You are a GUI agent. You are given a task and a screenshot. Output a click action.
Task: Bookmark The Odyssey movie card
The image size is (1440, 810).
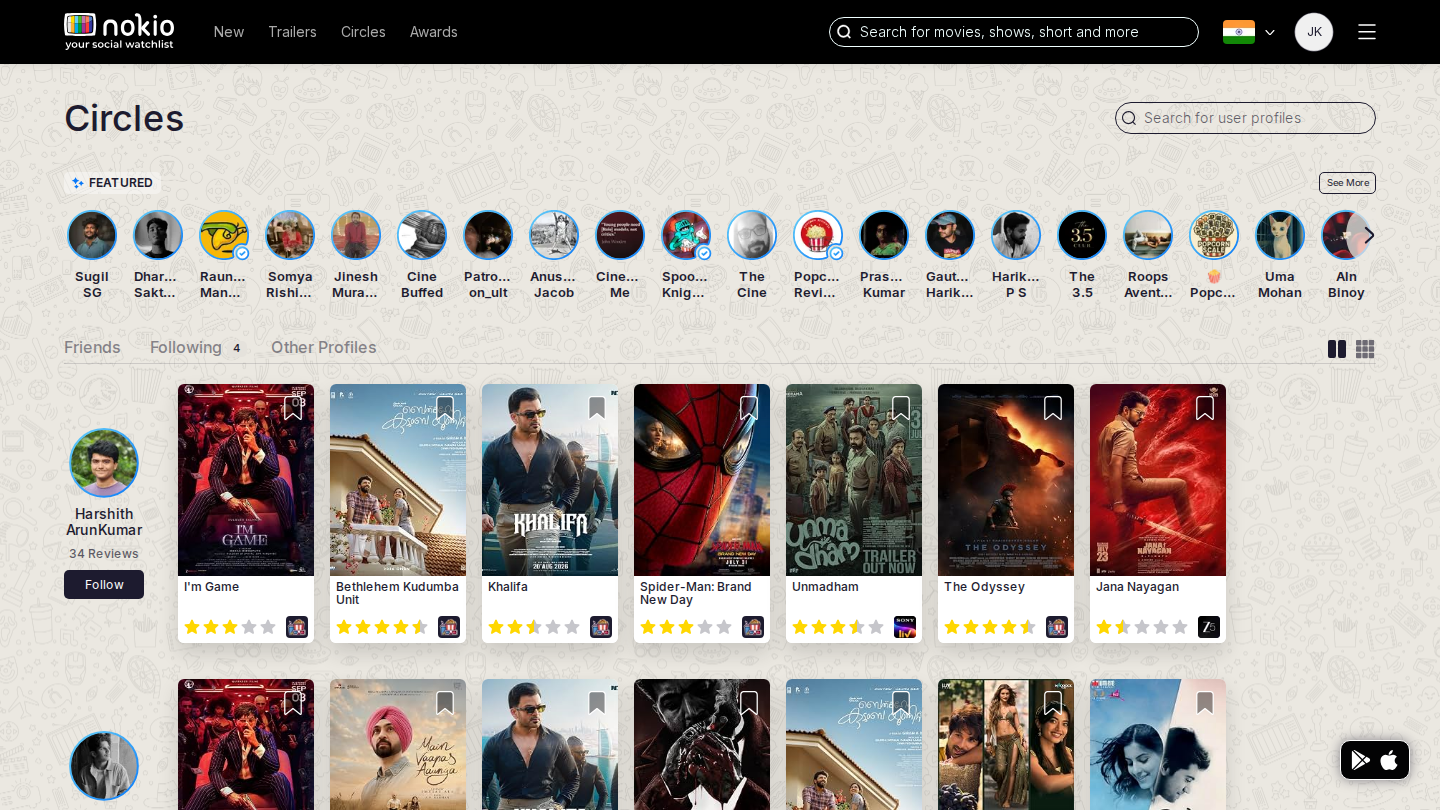1053,408
